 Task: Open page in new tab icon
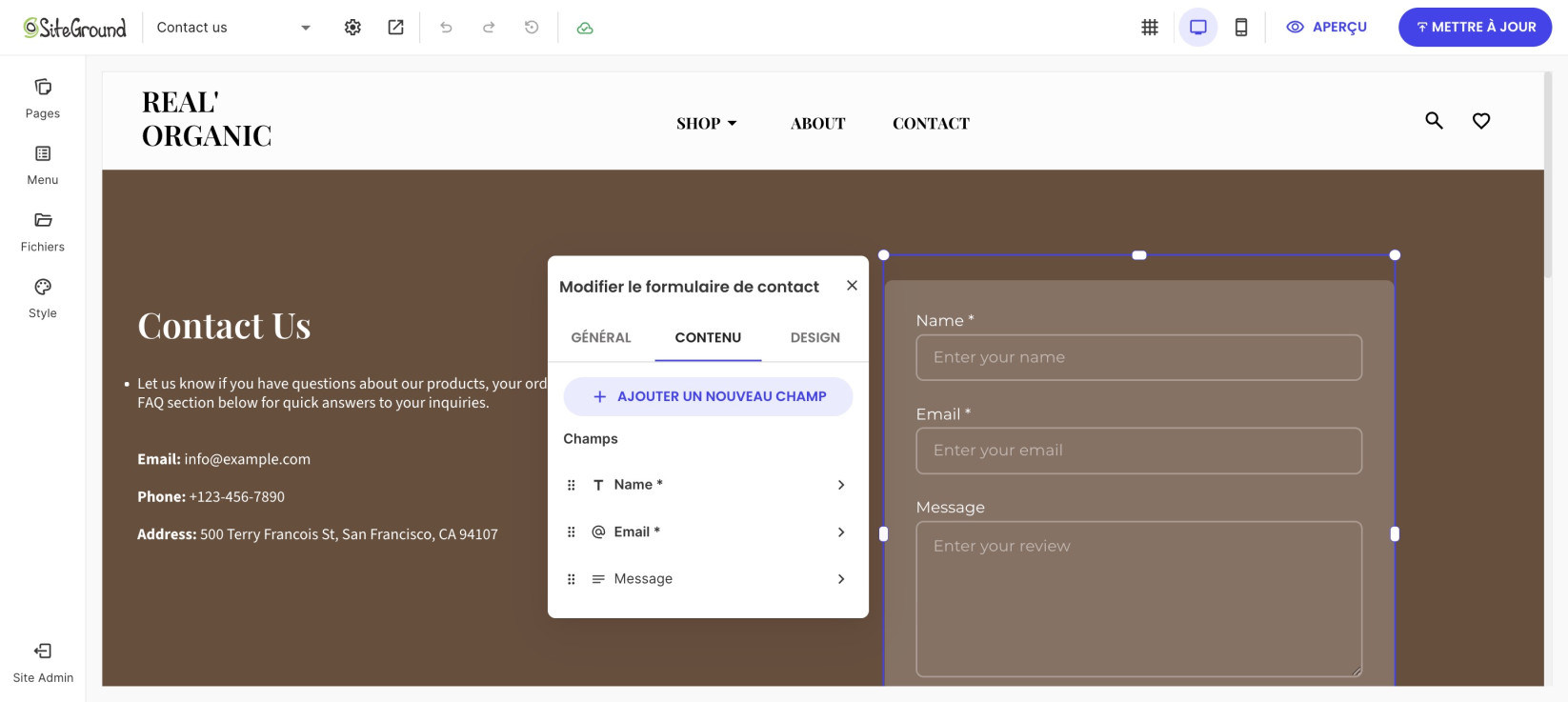point(395,28)
